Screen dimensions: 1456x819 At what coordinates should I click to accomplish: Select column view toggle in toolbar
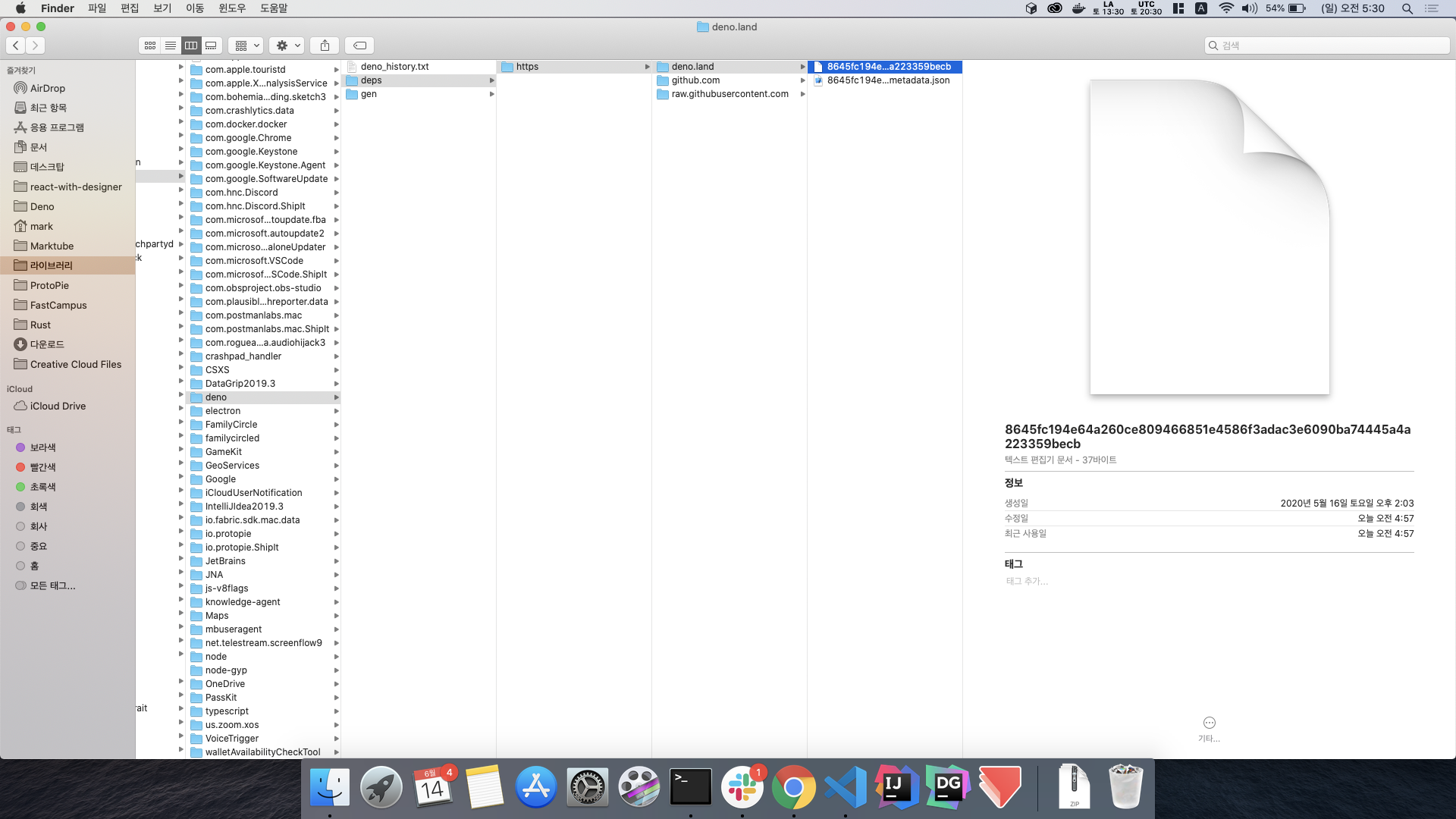tap(191, 45)
